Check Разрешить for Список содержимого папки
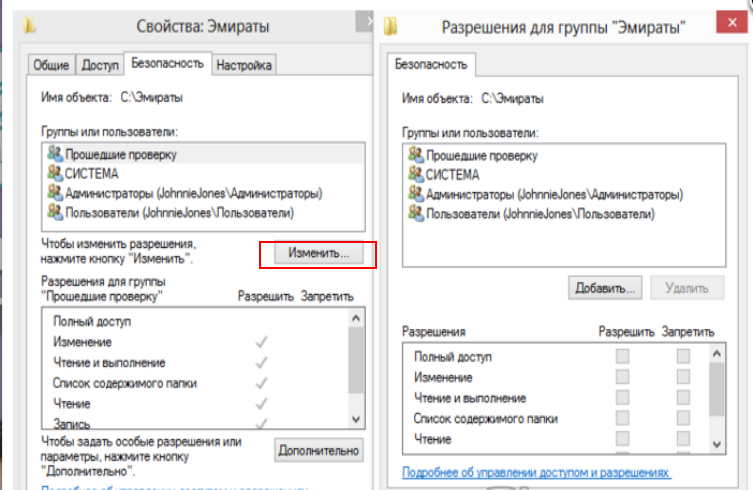 tap(622, 418)
